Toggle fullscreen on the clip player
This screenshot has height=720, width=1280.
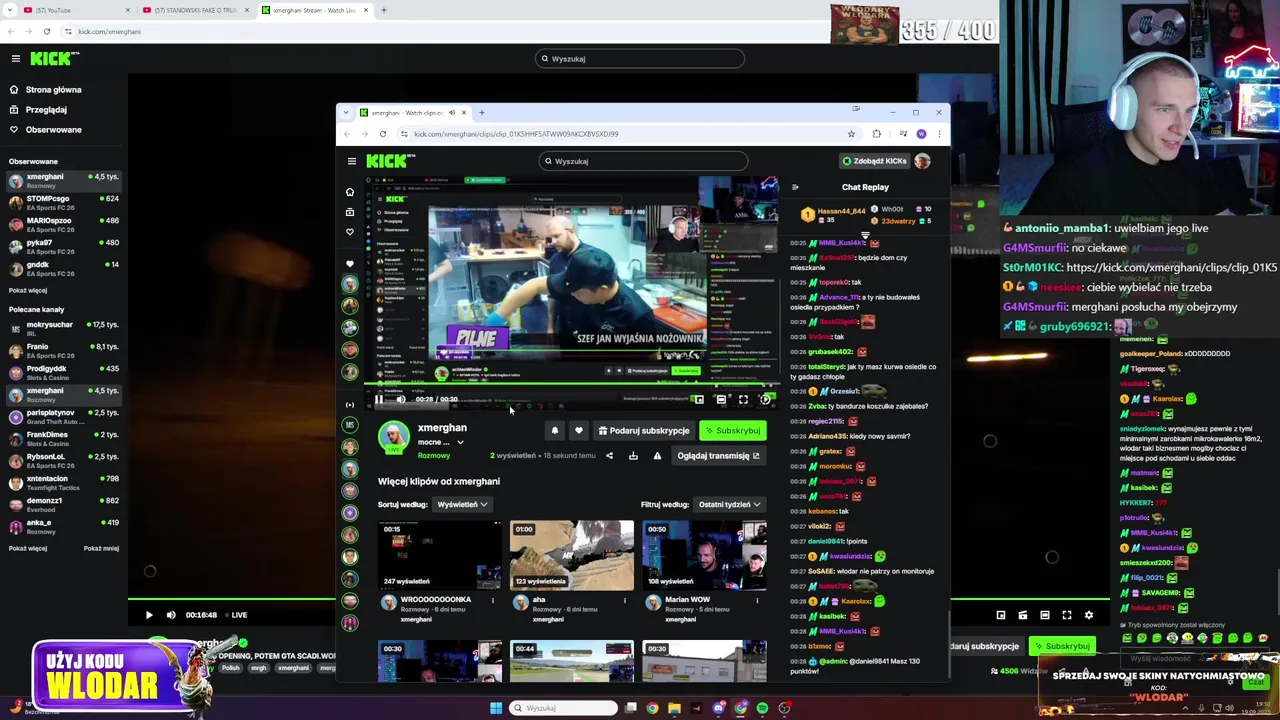point(743,400)
